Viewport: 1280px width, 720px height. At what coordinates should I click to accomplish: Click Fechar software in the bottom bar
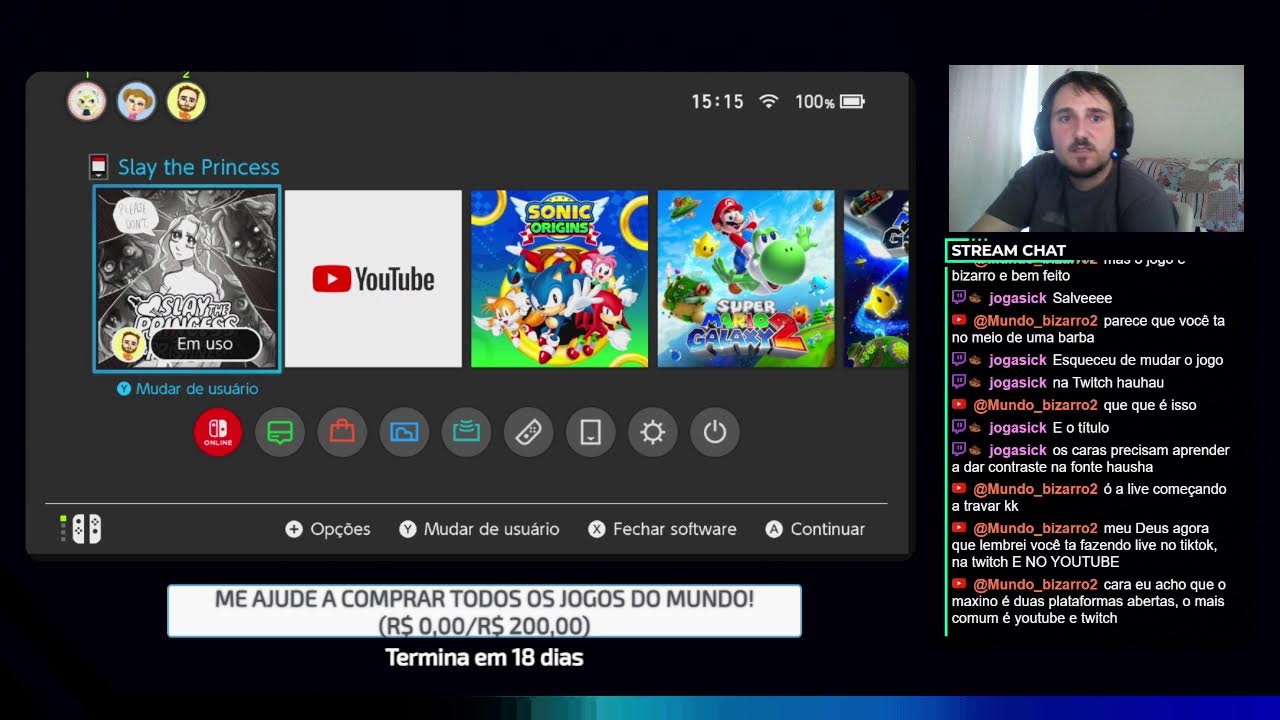click(x=662, y=529)
